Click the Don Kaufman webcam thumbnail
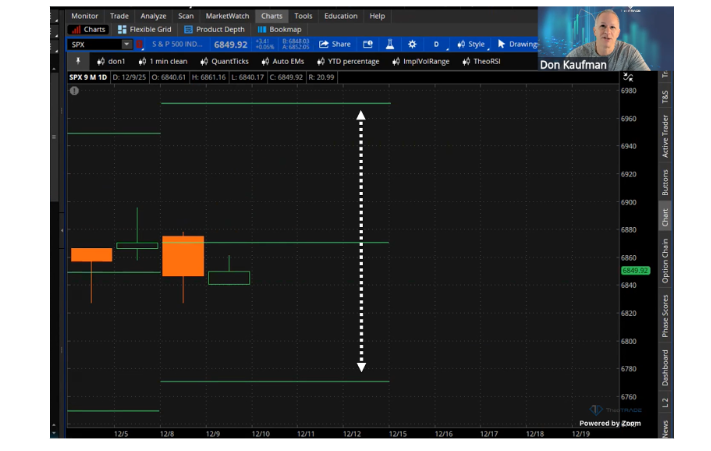Screen dimensions: 711x451 click(605, 39)
